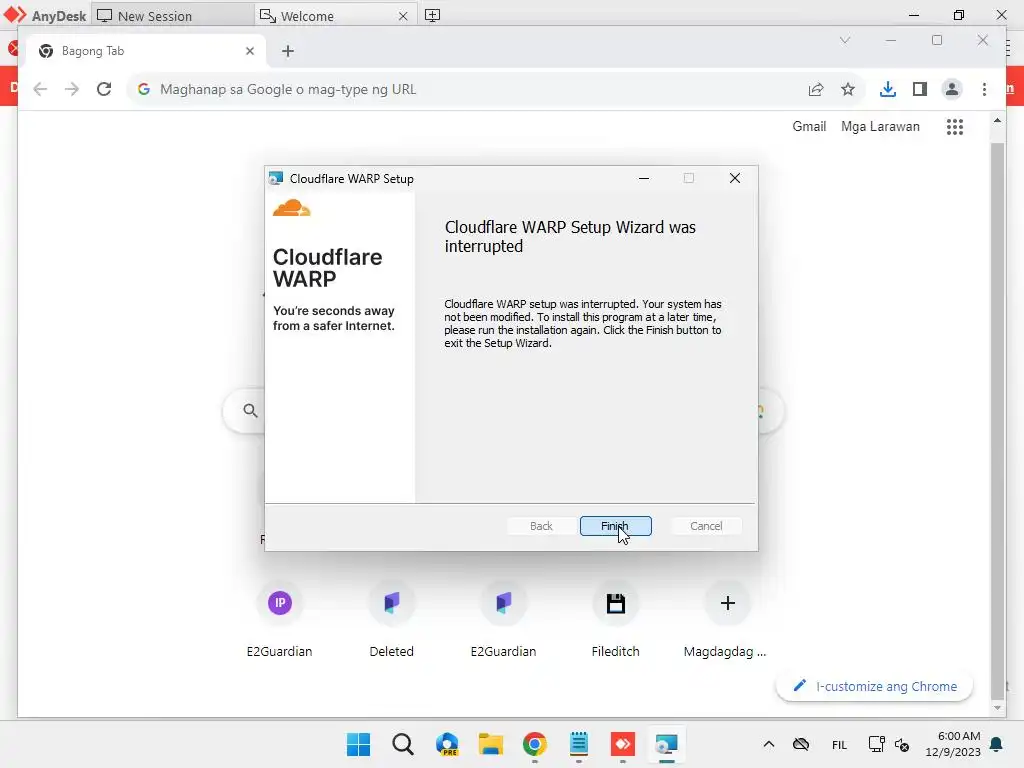1024x768 pixels.
Task: Open the purple IP E2Guardian shortcut
Action: [280, 603]
